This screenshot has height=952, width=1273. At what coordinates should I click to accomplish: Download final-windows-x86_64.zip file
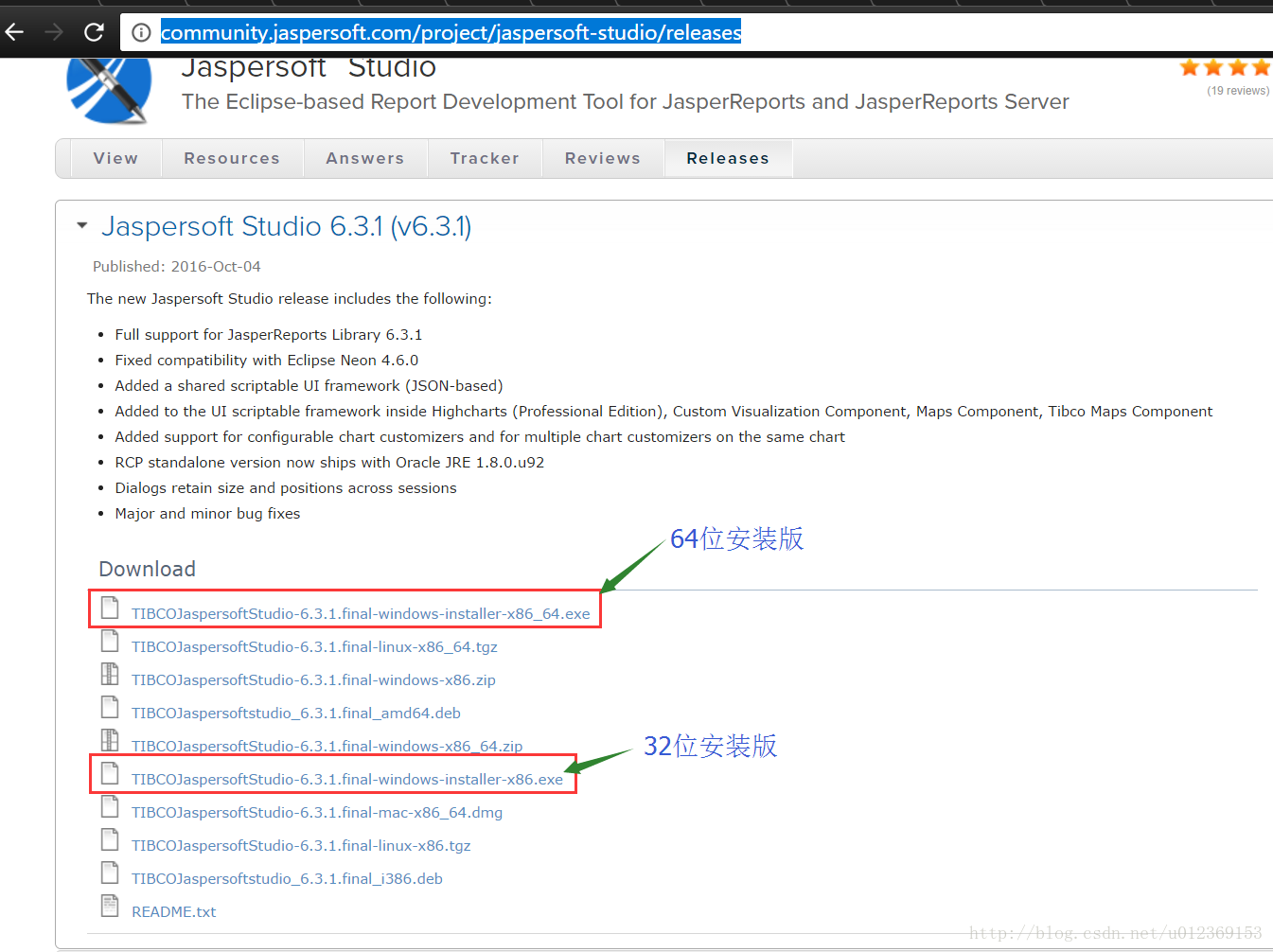coord(327,747)
